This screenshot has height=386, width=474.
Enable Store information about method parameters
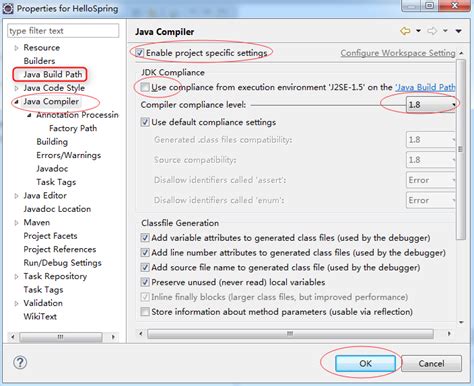click(x=145, y=312)
